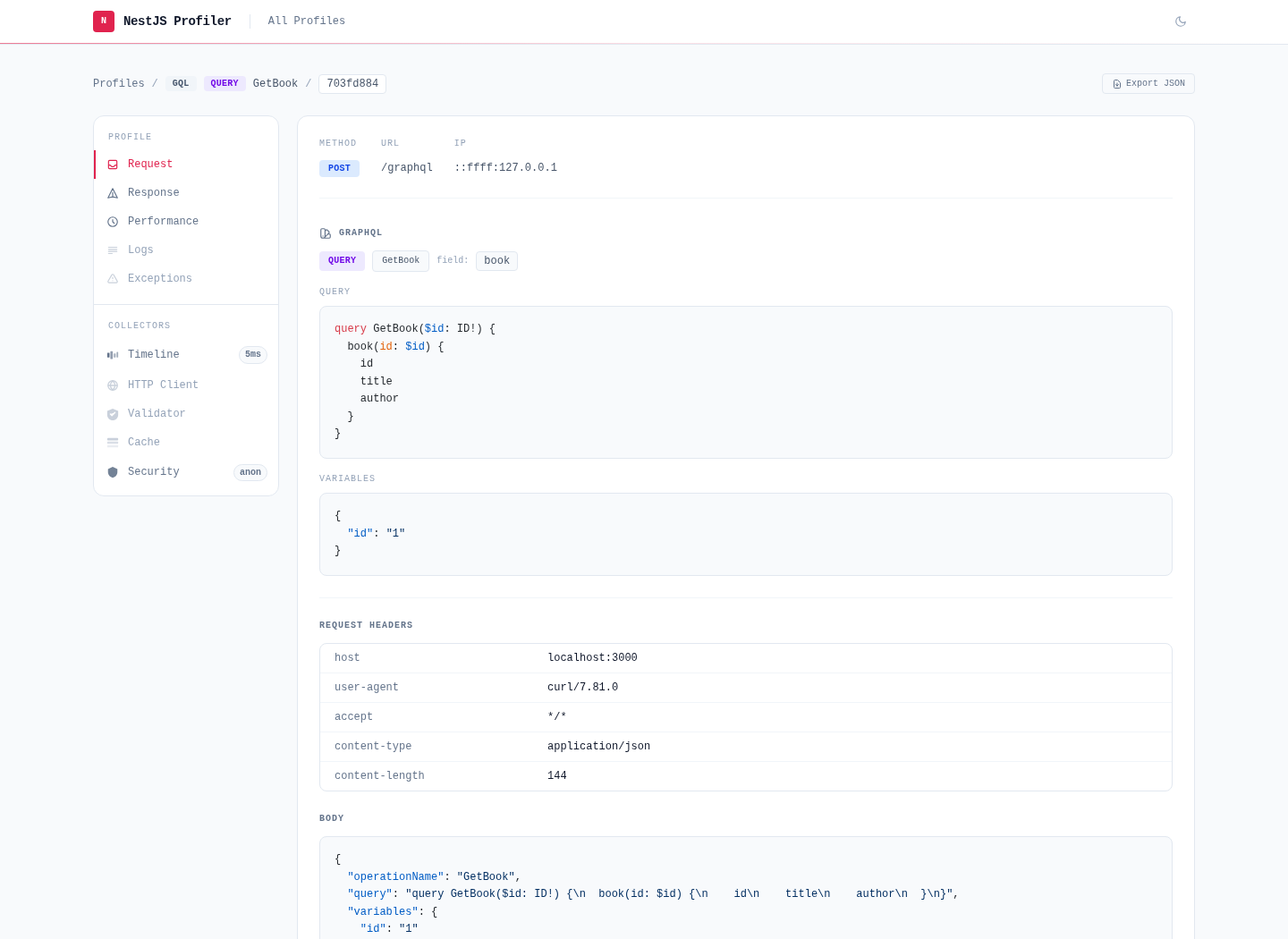The width and height of the screenshot is (1288, 939).
Task: Click the POST method badge
Action: 339,168
